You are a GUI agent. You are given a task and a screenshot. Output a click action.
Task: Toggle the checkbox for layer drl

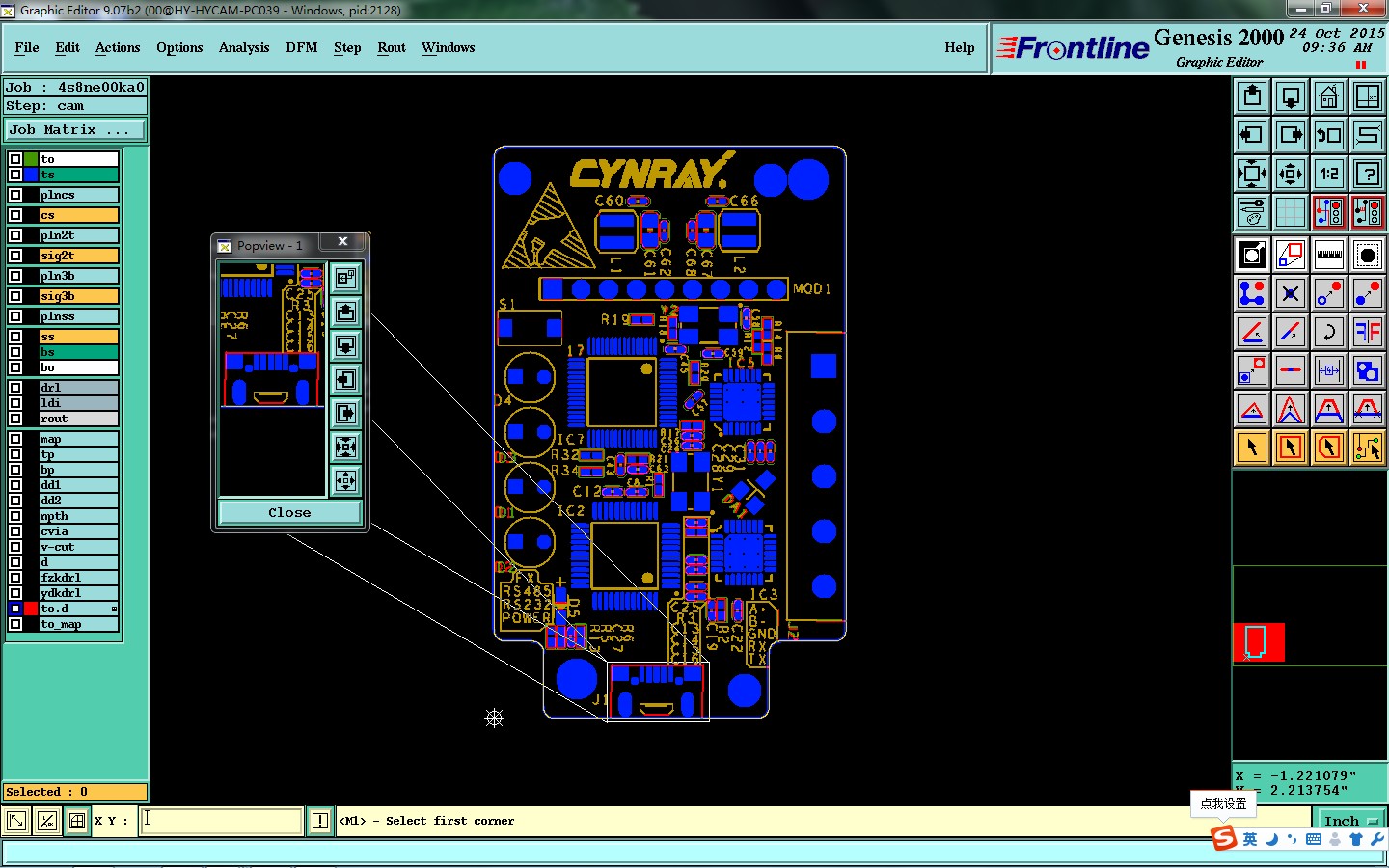point(15,388)
